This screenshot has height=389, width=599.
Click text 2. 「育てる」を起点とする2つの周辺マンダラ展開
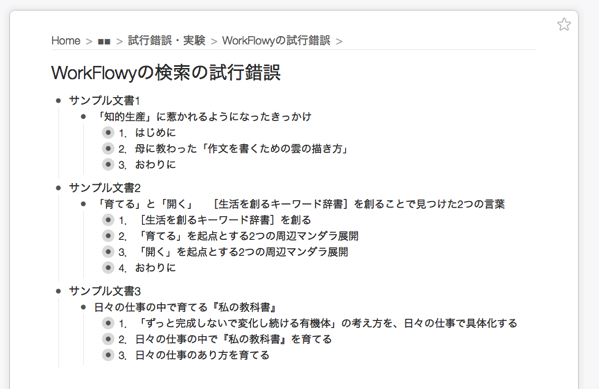[x=238, y=236]
